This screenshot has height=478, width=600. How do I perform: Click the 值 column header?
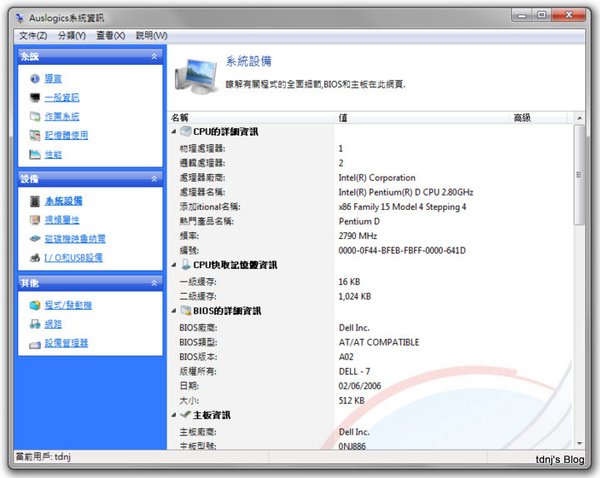(x=422, y=118)
